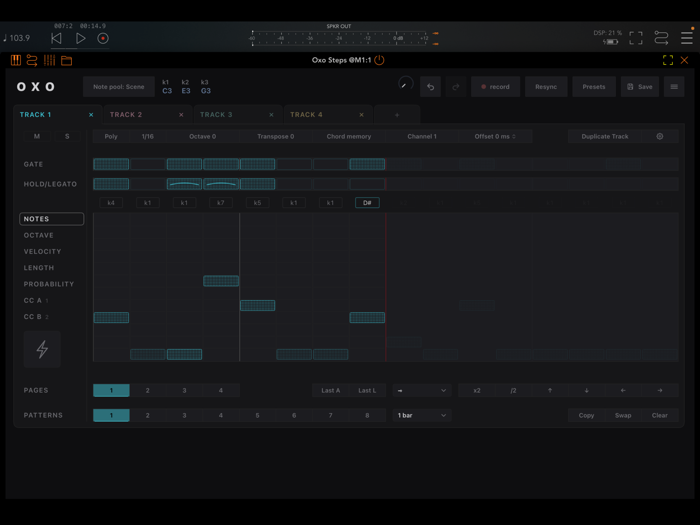Switch to the Velocity lane
Screen dimensions: 700x525
(x=42, y=251)
